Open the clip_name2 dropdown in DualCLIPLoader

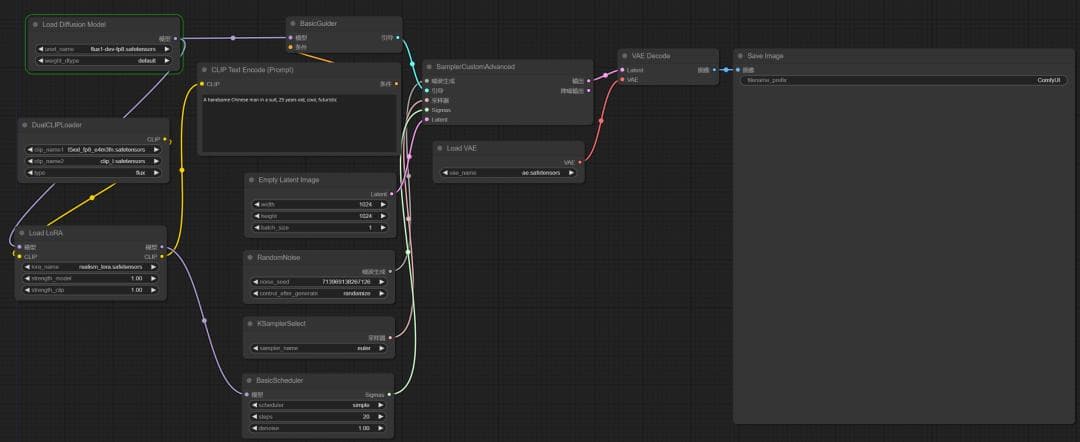93,161
